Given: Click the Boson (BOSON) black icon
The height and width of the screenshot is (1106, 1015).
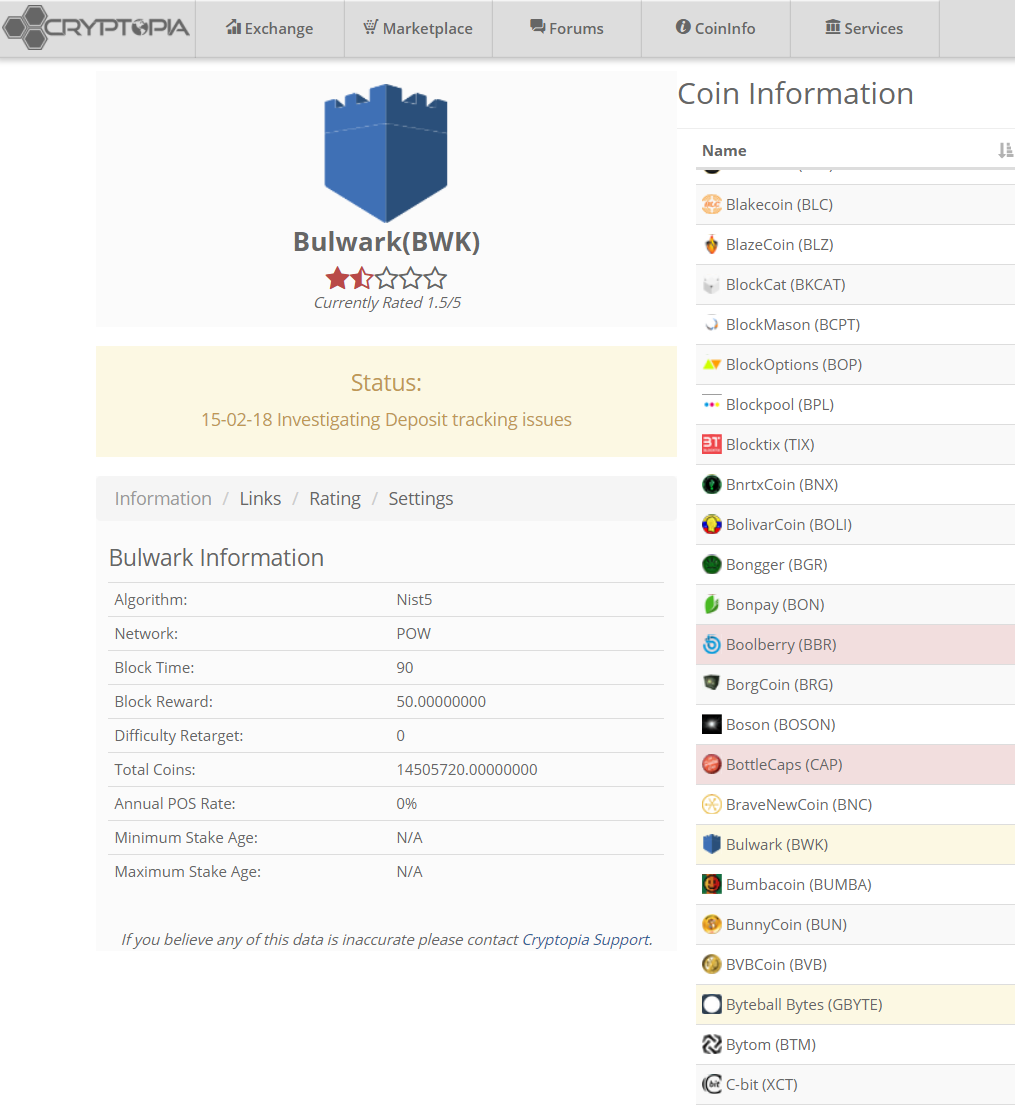Looking at the screenshot, I should pyautogui.click(x=712, y=724).
